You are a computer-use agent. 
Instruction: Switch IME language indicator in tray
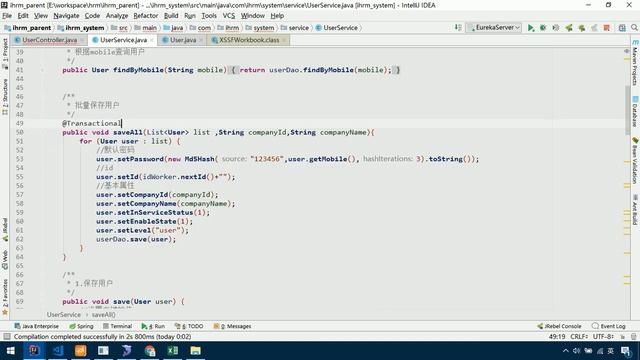tap(611, 351)
